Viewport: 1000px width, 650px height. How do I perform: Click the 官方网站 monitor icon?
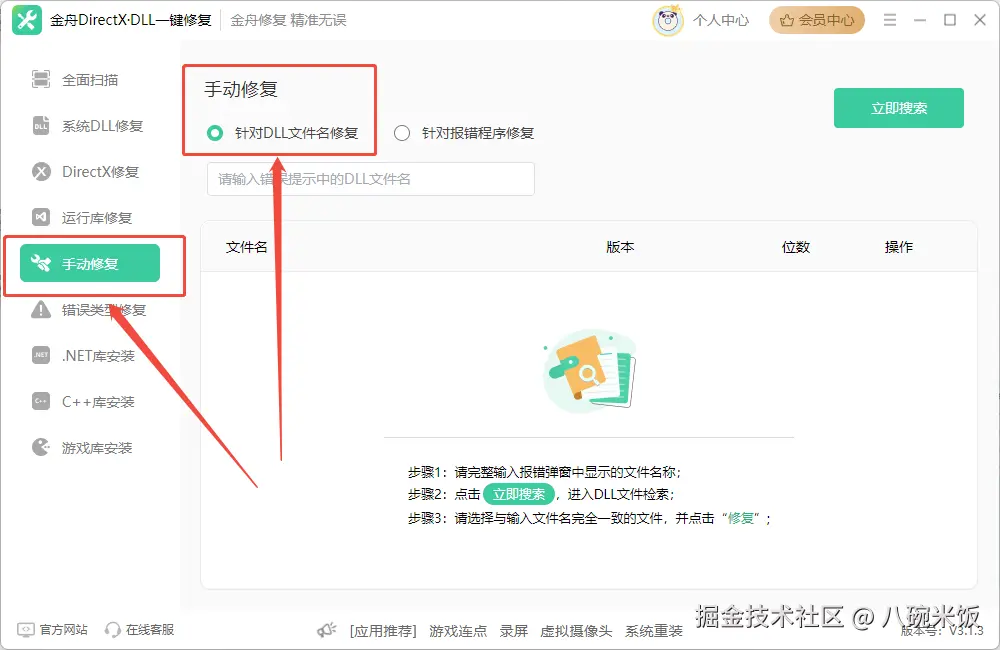(x=26, y=630)
